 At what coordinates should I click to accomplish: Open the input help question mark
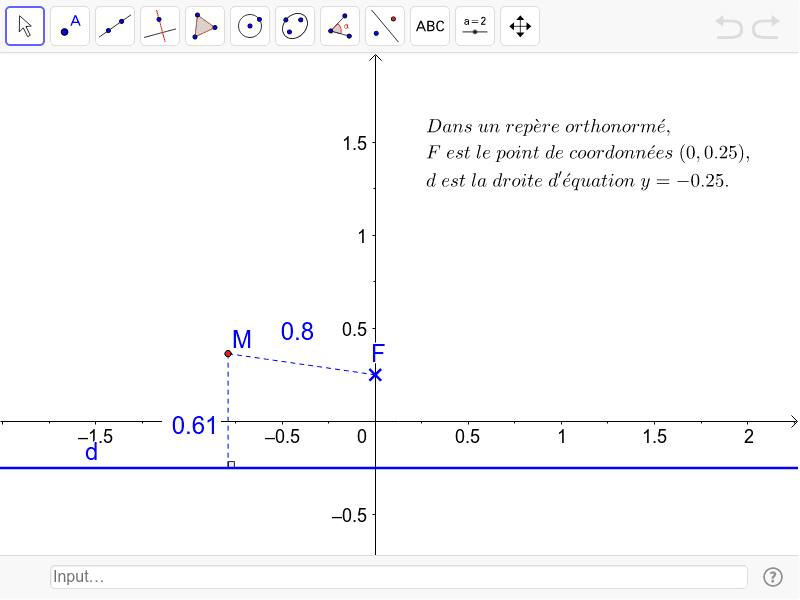click(773, 577)
